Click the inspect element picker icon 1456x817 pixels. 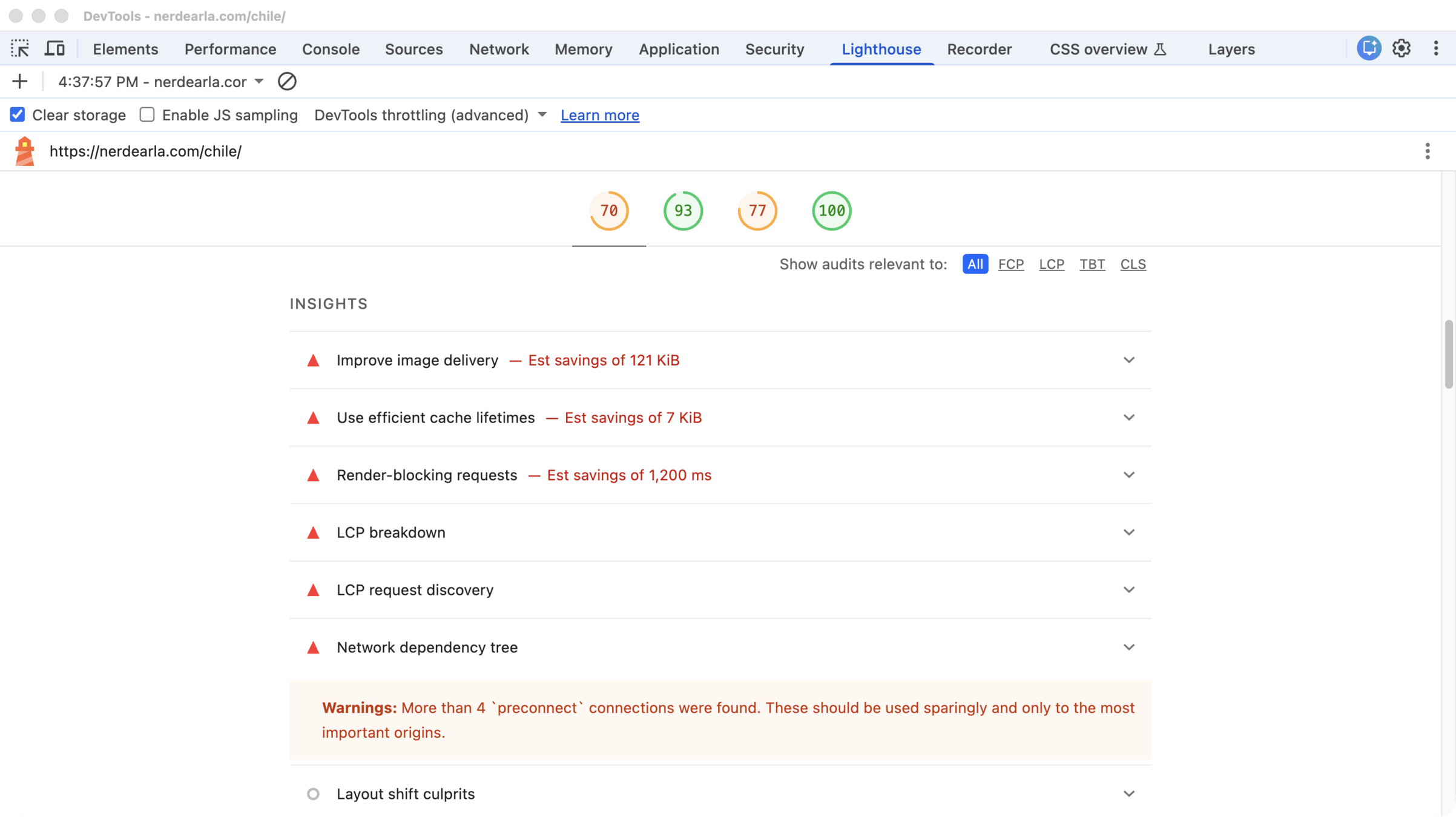[20, 48]
